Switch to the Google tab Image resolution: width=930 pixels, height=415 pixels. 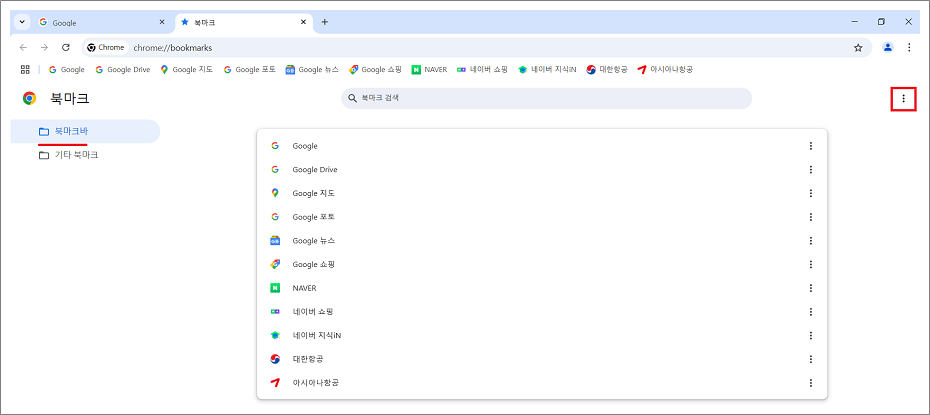pyautogui.click(x=102, y=23)
